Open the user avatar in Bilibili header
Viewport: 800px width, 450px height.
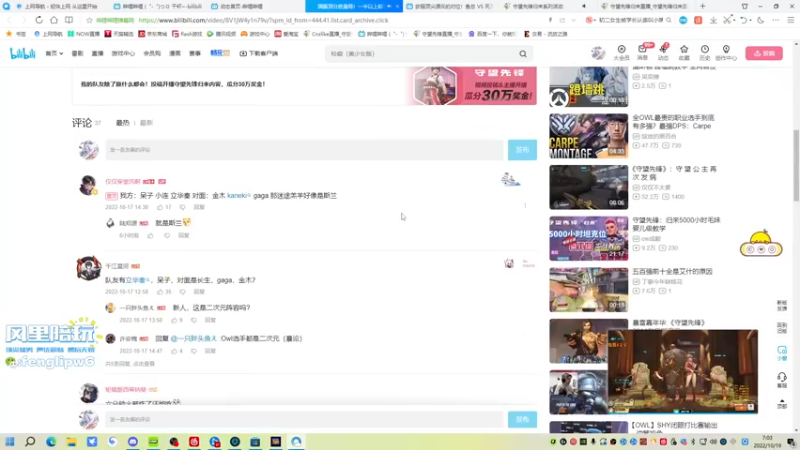pyautogui.click(x=598, y=53)
